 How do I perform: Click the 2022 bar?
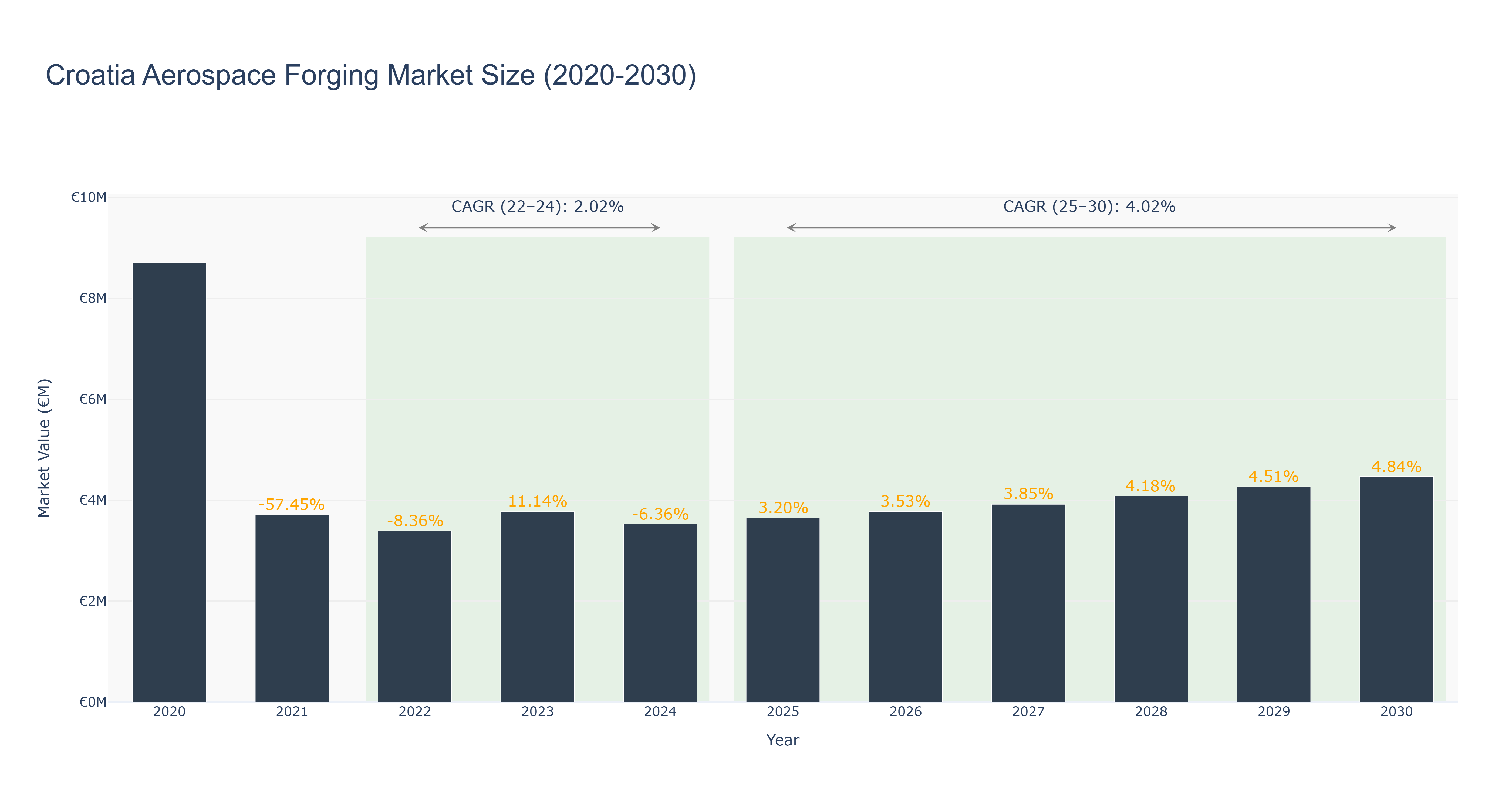tap(414, 616)
